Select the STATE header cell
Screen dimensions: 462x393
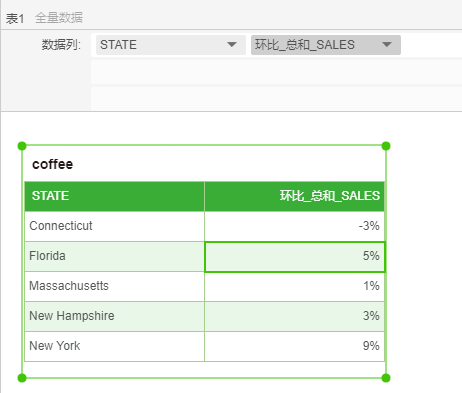pyautogui.click(x=115, y=196)
